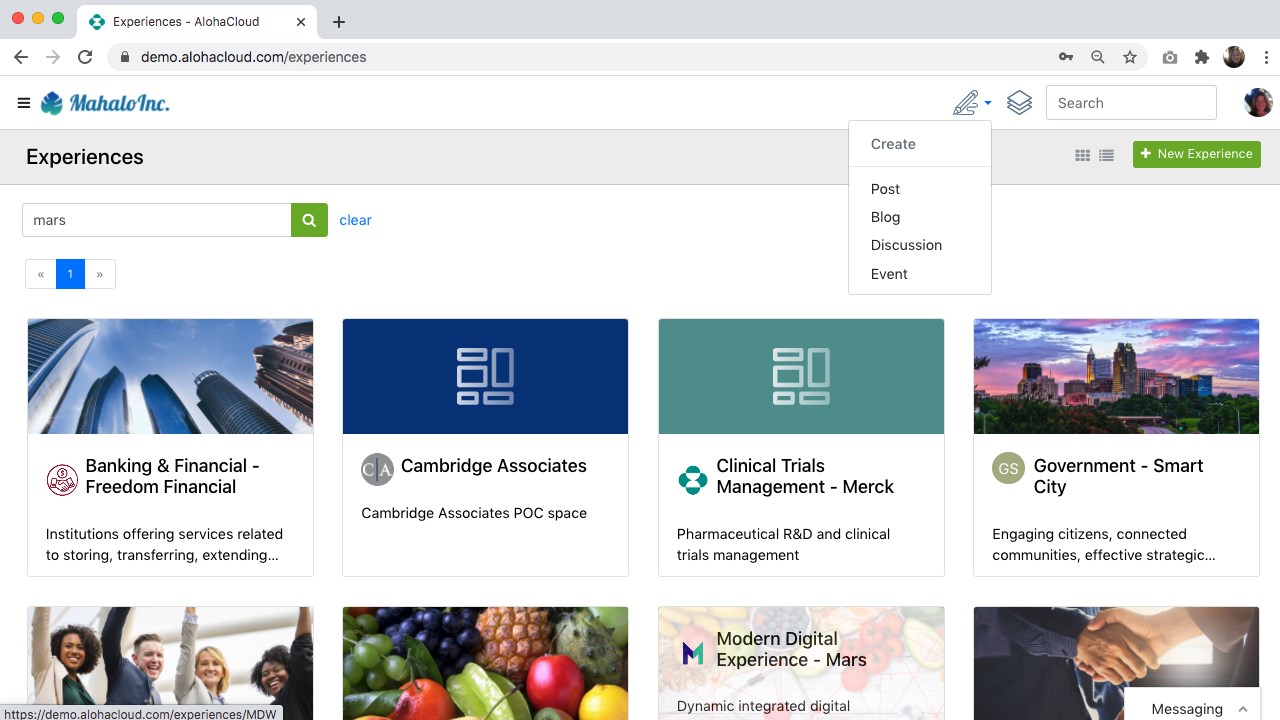Go back in browser
This screenshot has height=720, width=1280.
[x=21, y=57]
